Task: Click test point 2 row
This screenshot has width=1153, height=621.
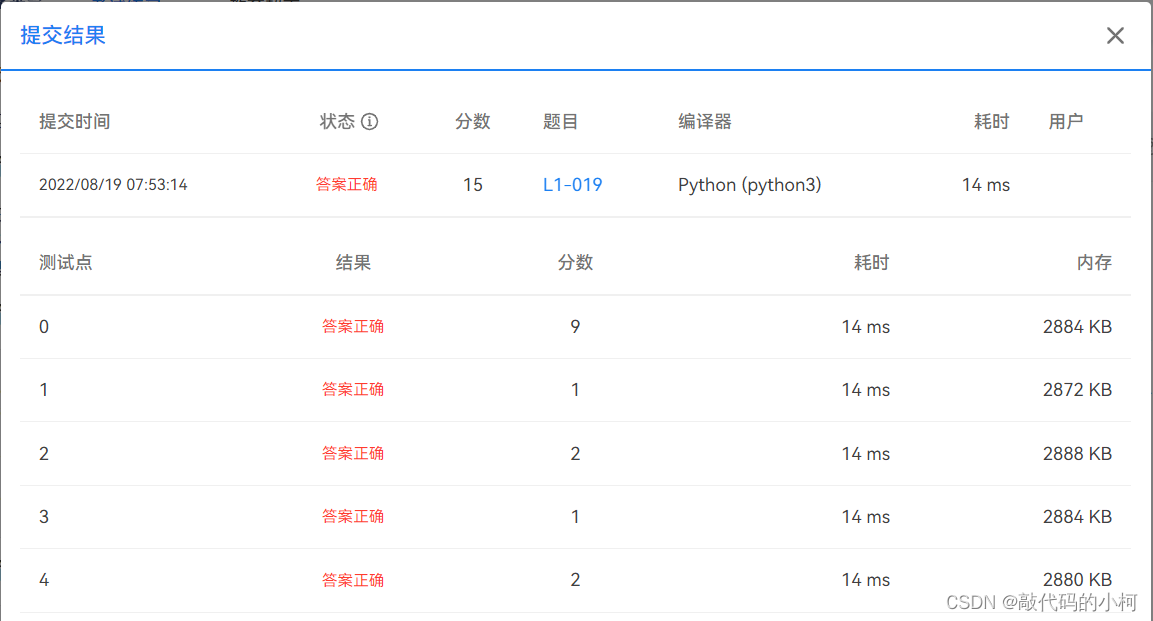Action: click(43, 453)
